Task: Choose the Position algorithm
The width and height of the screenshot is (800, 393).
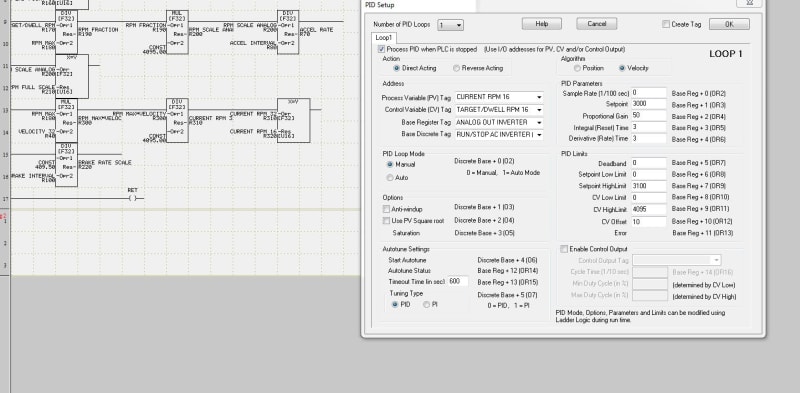Action: click(577, 68)
